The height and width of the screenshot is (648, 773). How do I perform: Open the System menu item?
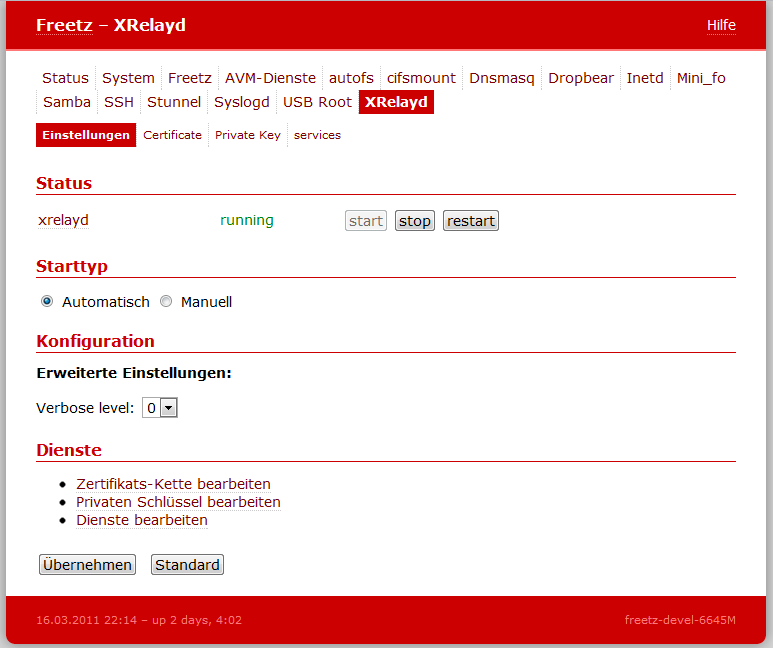tap(128, 78)
